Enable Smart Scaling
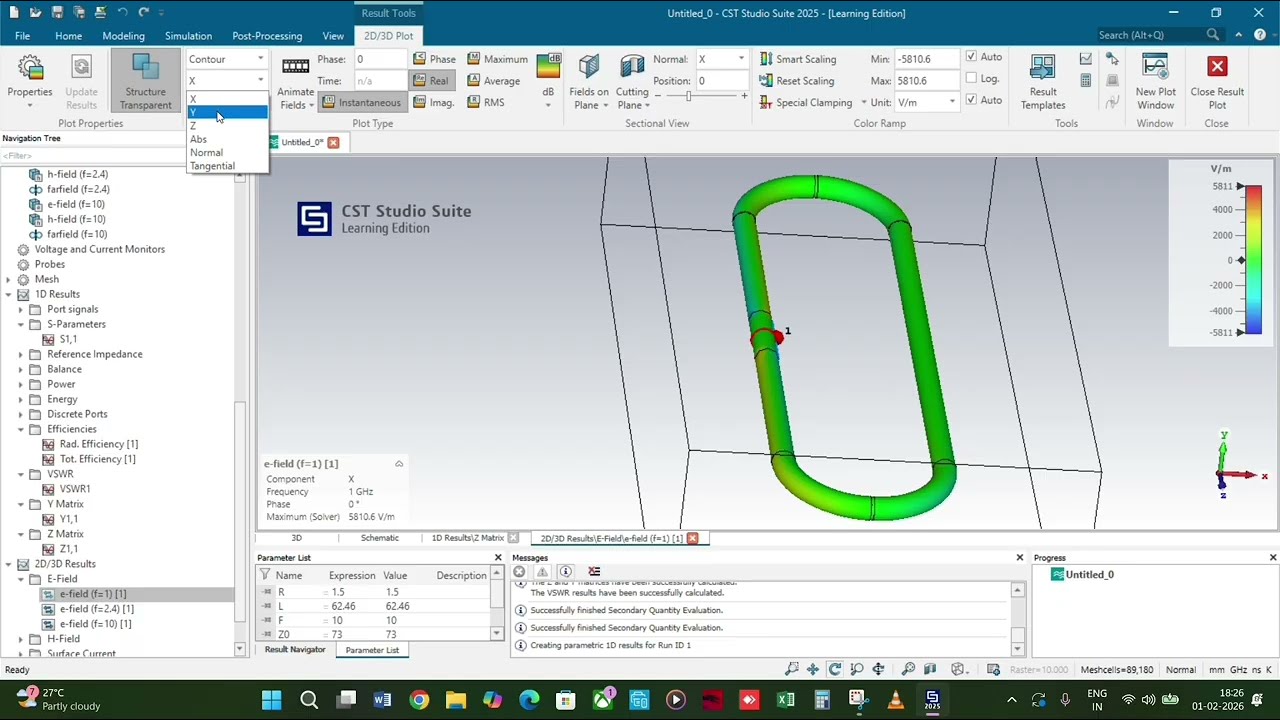 798,59
